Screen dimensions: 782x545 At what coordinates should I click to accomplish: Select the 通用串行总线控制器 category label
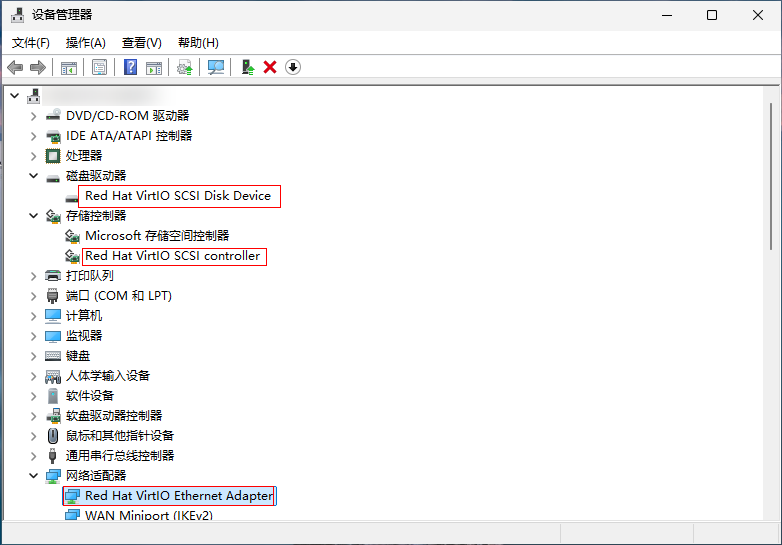point(120,456)
